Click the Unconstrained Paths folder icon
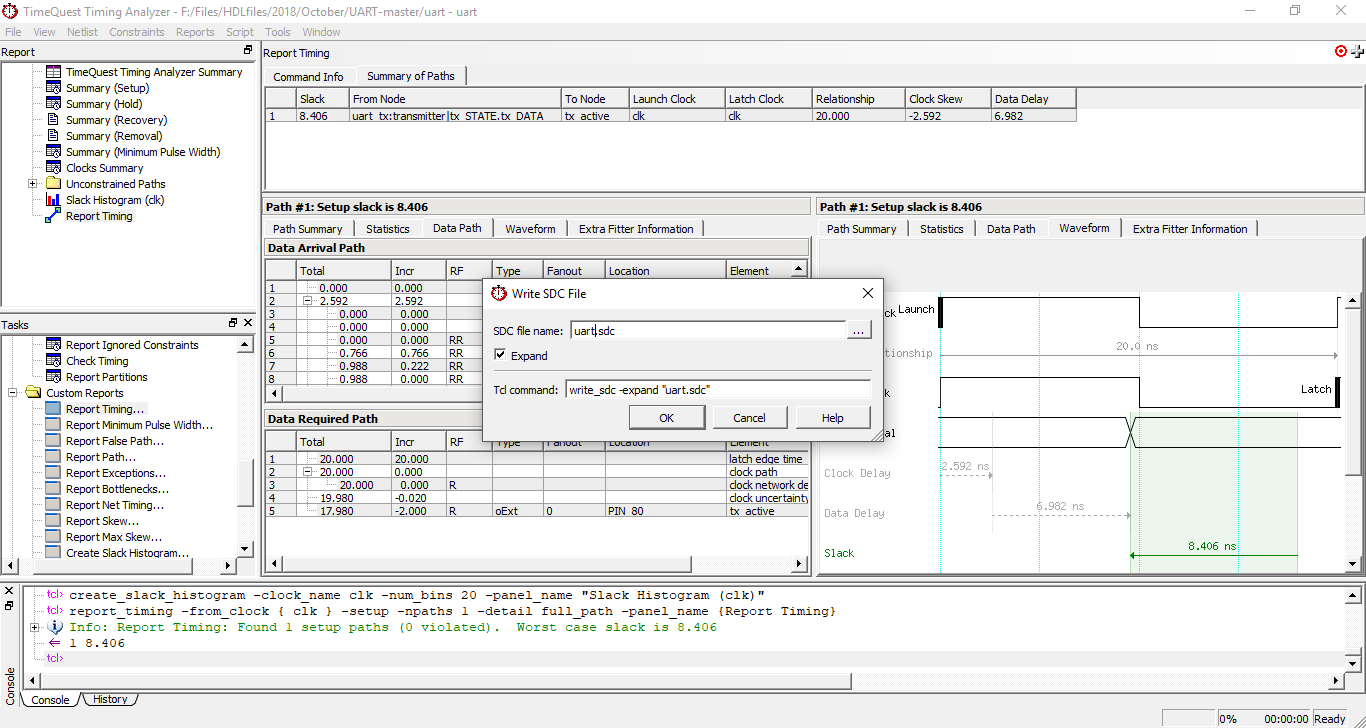This screenshot has width=1366, height=728. (x=53, y=184)
